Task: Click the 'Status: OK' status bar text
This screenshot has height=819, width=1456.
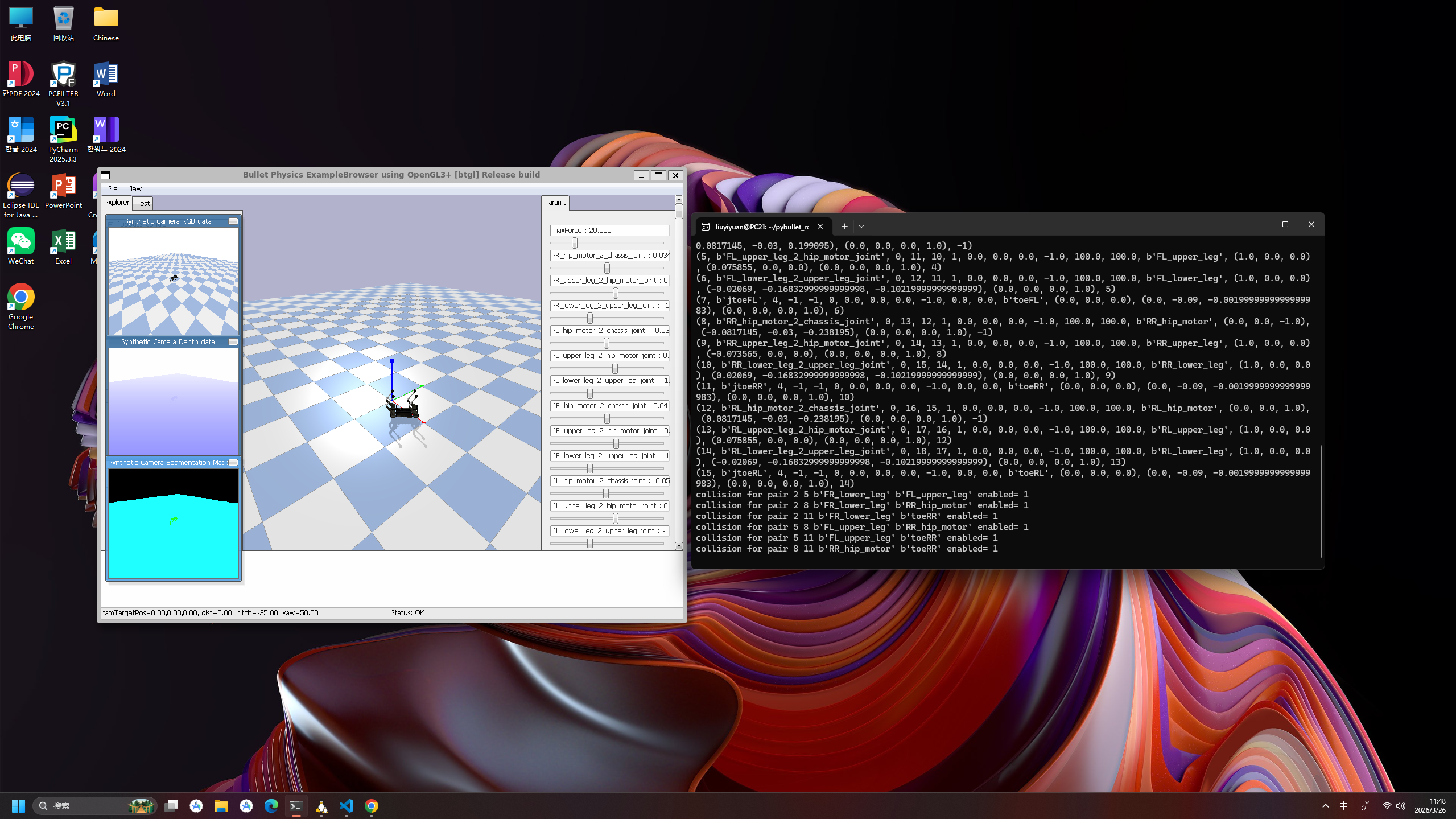Action: (407, 613)
